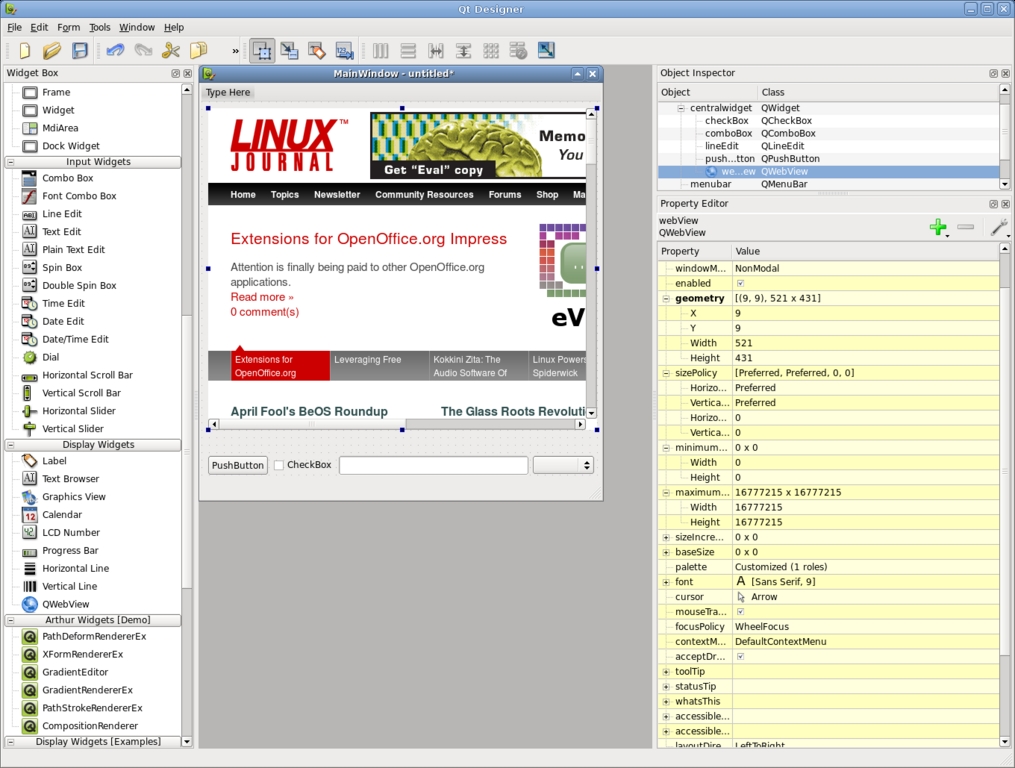1015x768 pixels.
Task: Click the 'Read more »' link
Action: (x=262, y=297)
